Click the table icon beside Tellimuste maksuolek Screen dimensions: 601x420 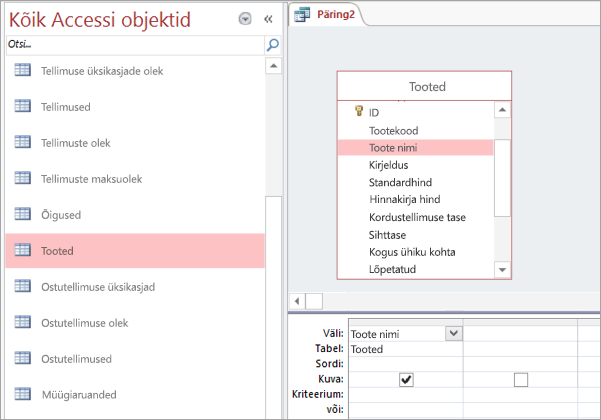[x=23, y=178]
